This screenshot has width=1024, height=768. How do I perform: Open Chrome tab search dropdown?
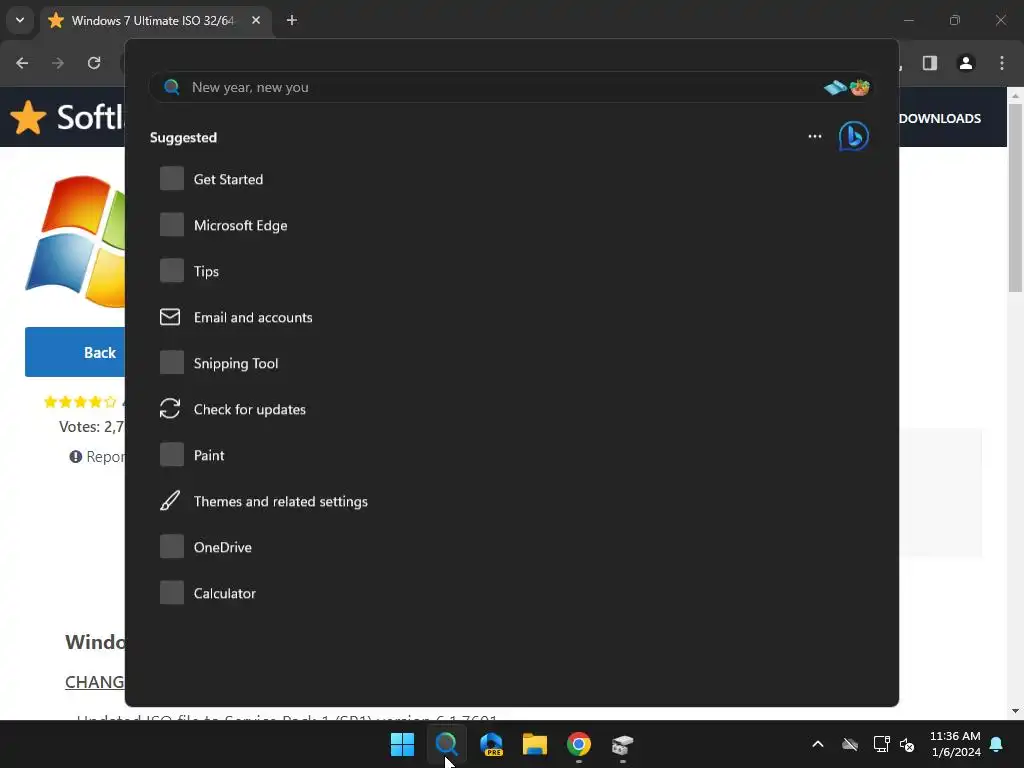click(x=20, y=20)
